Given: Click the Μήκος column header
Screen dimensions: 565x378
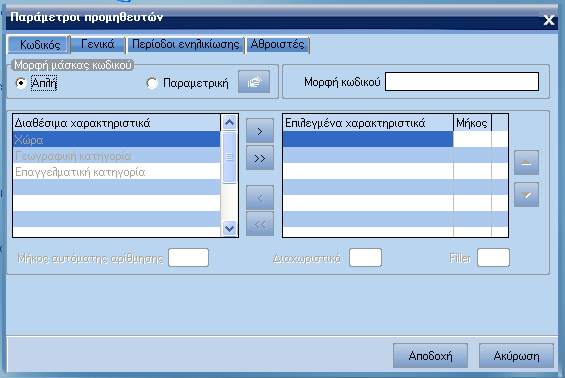Looking at the screenshot, I should (x=472, y=123).
